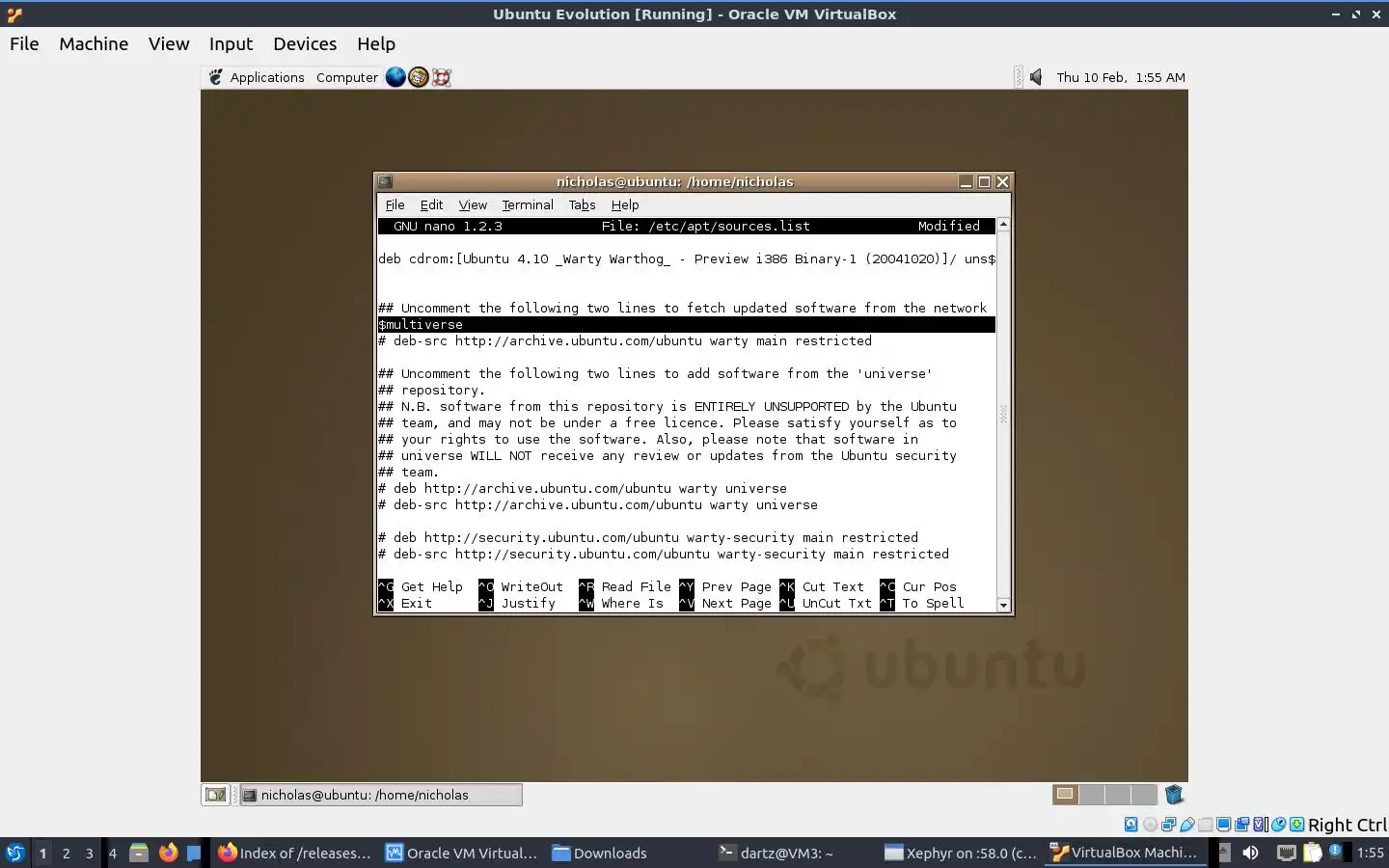
Task: Click the guest volume speaker icon
Action: click(x=1036, y=77)
